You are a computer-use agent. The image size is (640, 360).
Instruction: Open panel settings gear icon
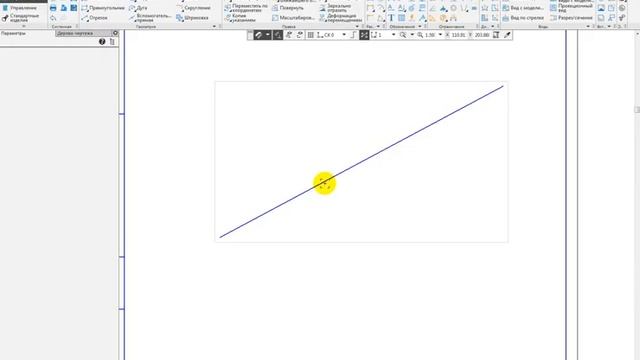(x=115, y=33)
